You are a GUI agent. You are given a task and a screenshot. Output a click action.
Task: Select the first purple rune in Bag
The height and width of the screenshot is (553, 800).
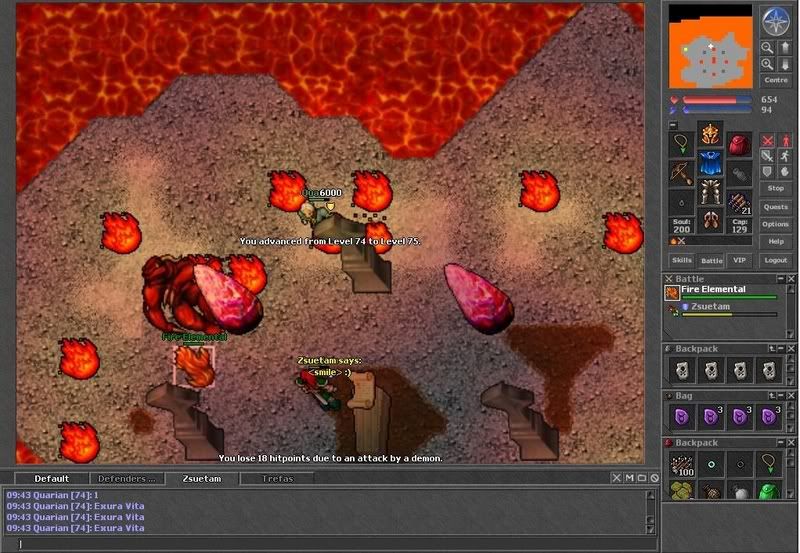(x=682, y=417)
